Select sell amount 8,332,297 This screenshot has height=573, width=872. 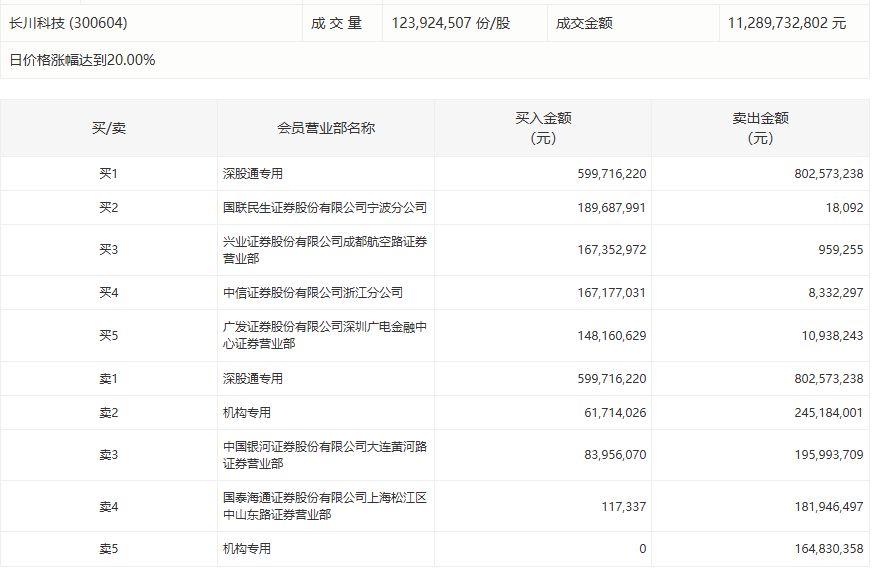point(836,293)
